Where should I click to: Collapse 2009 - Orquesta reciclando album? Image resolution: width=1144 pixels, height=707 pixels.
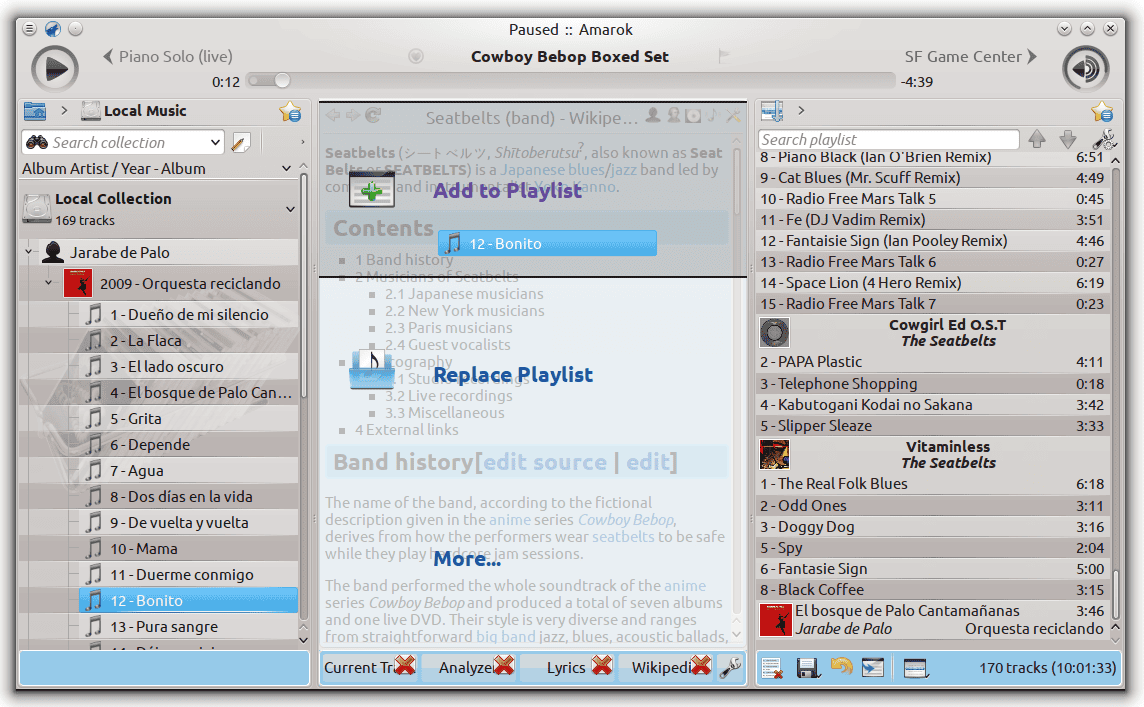tap(48, 283)
